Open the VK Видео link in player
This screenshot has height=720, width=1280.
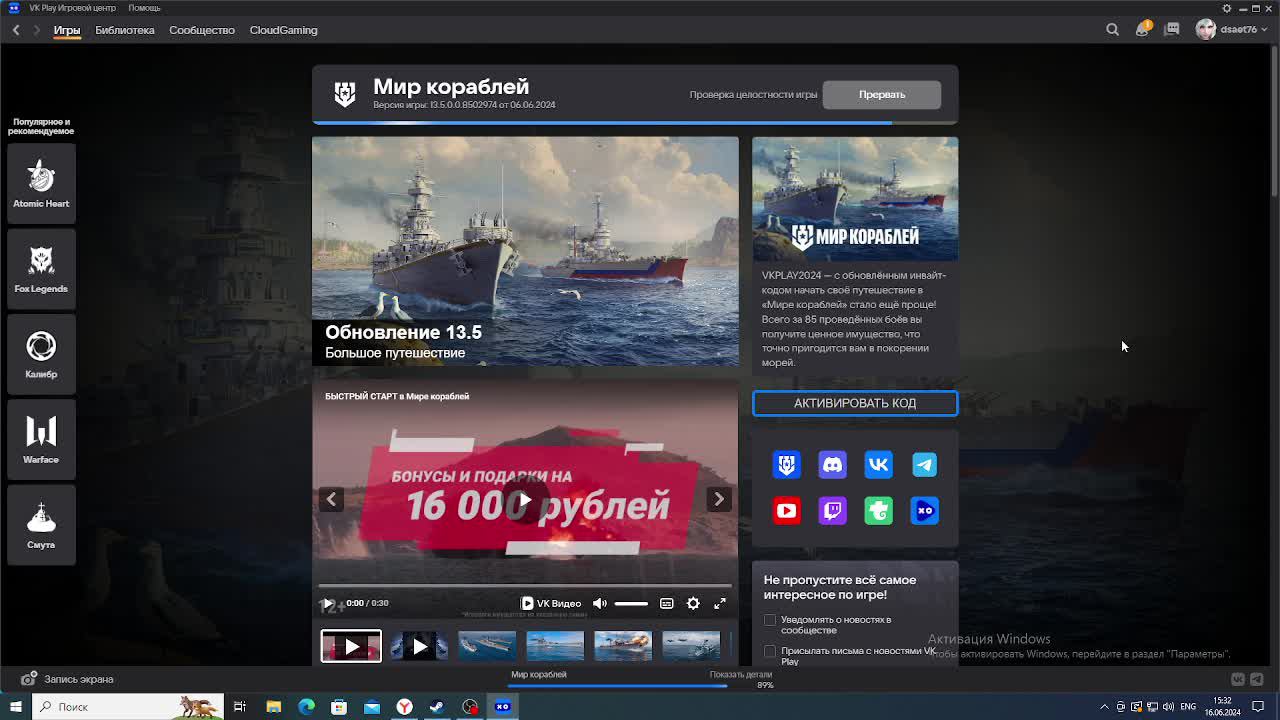coord(551,603)
